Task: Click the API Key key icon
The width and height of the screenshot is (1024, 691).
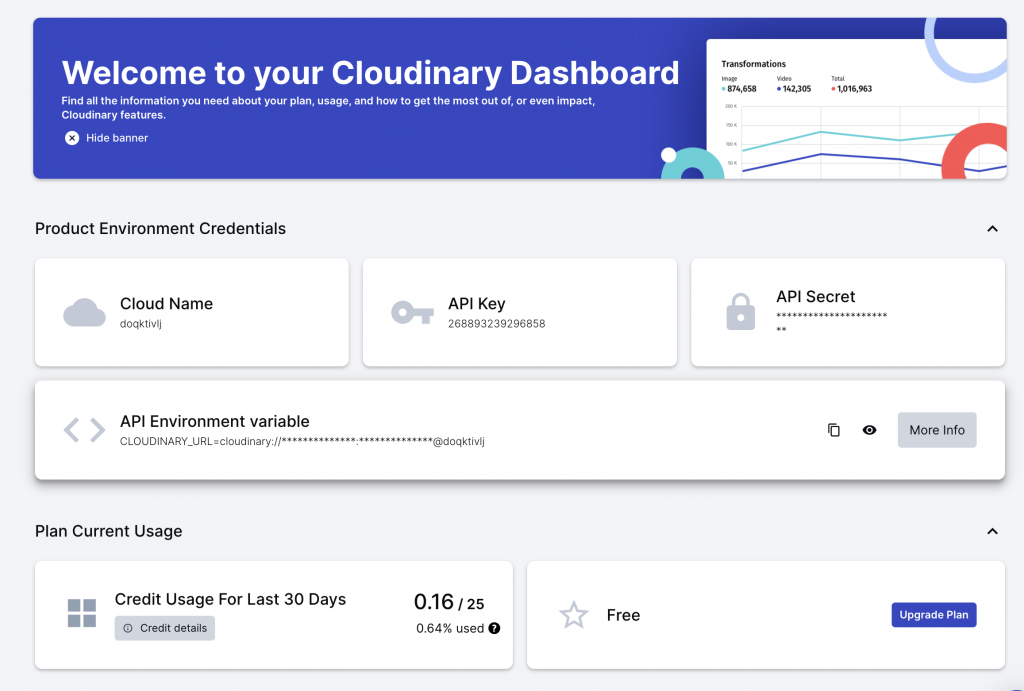Action: point(412,312)
